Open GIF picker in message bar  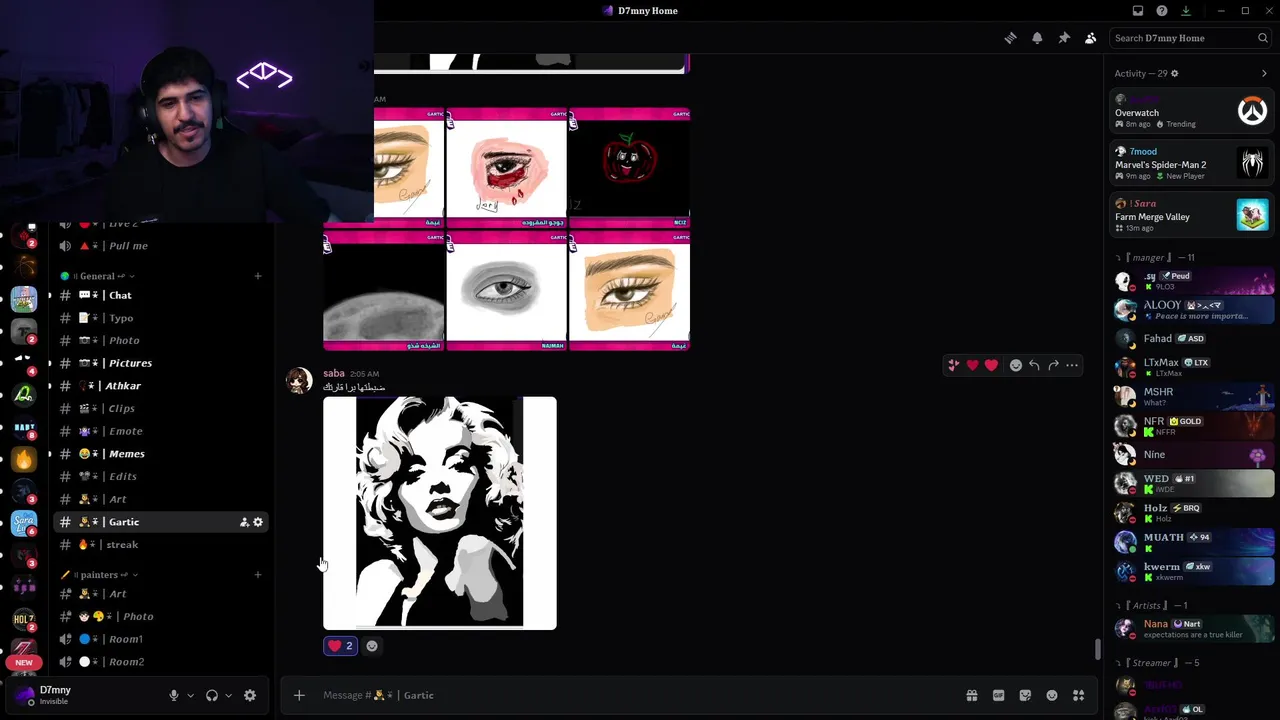998,695
